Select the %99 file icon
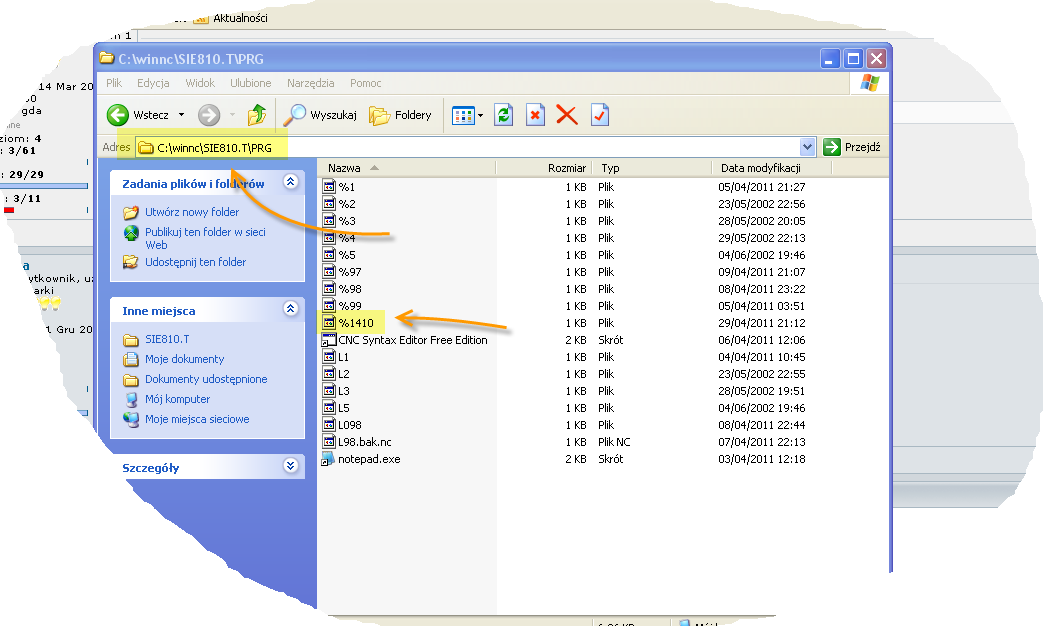 click(x=329, y=306)
